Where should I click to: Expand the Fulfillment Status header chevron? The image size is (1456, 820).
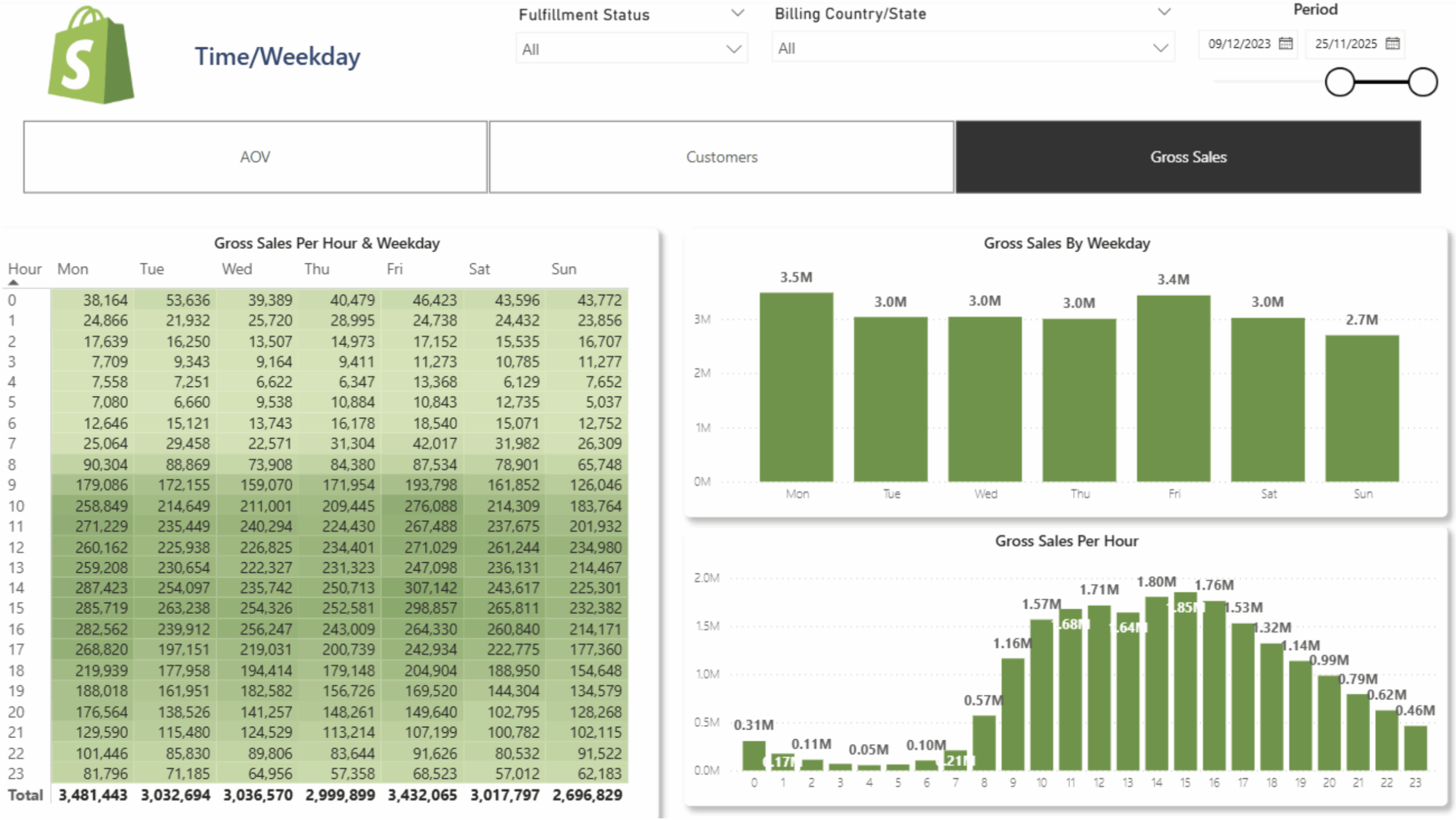click(738, 13)
